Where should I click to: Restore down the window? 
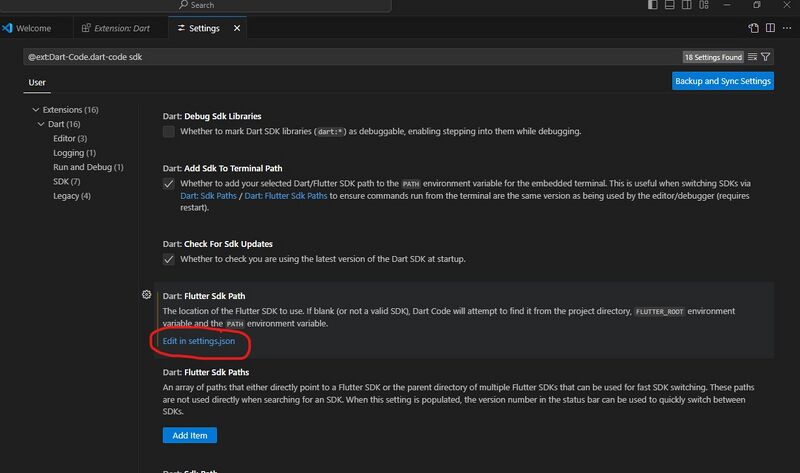tap(757, 5)
